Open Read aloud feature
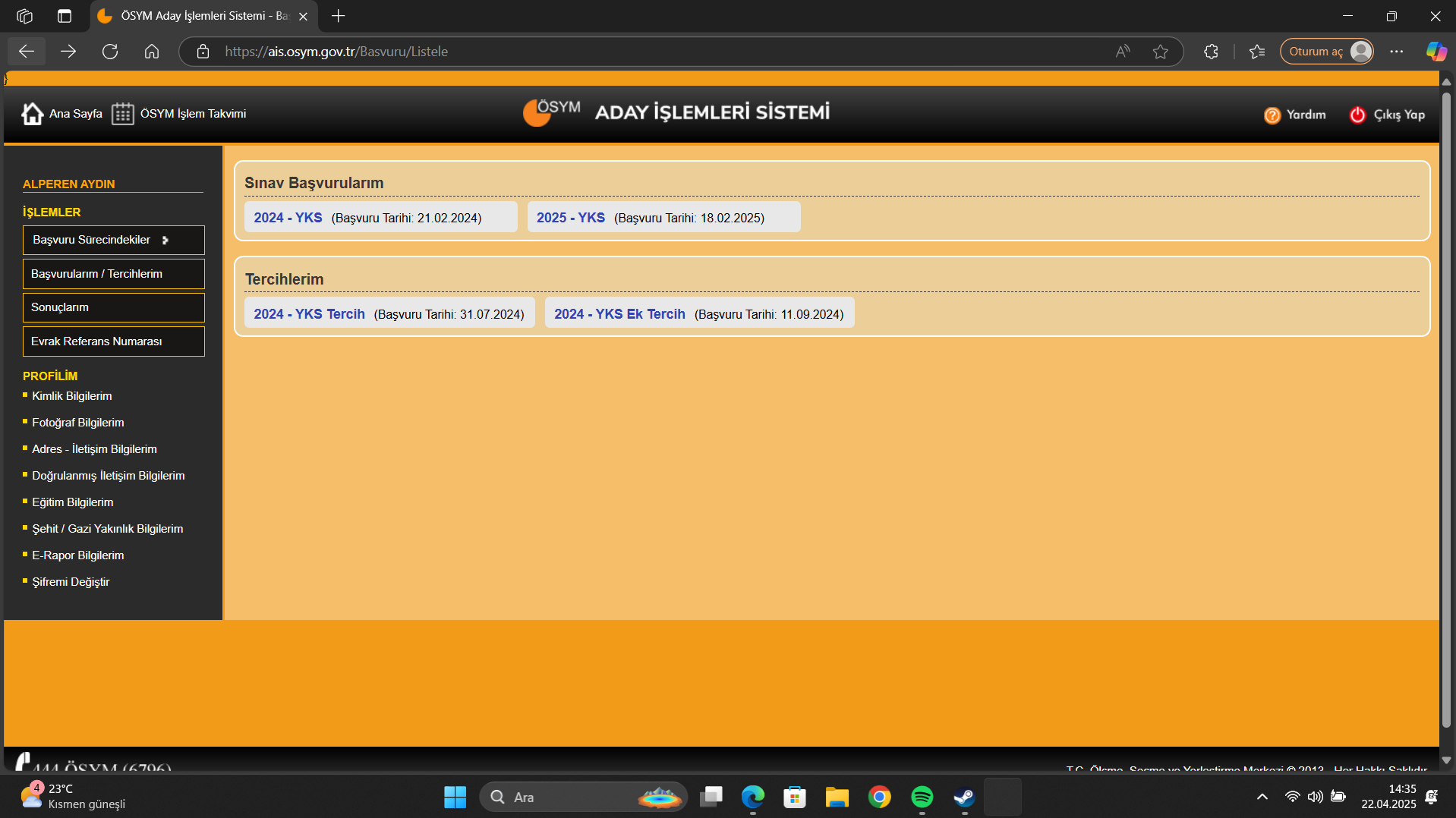Image resolution: width=1456 pixels, height=818 pixels. 1123,52
